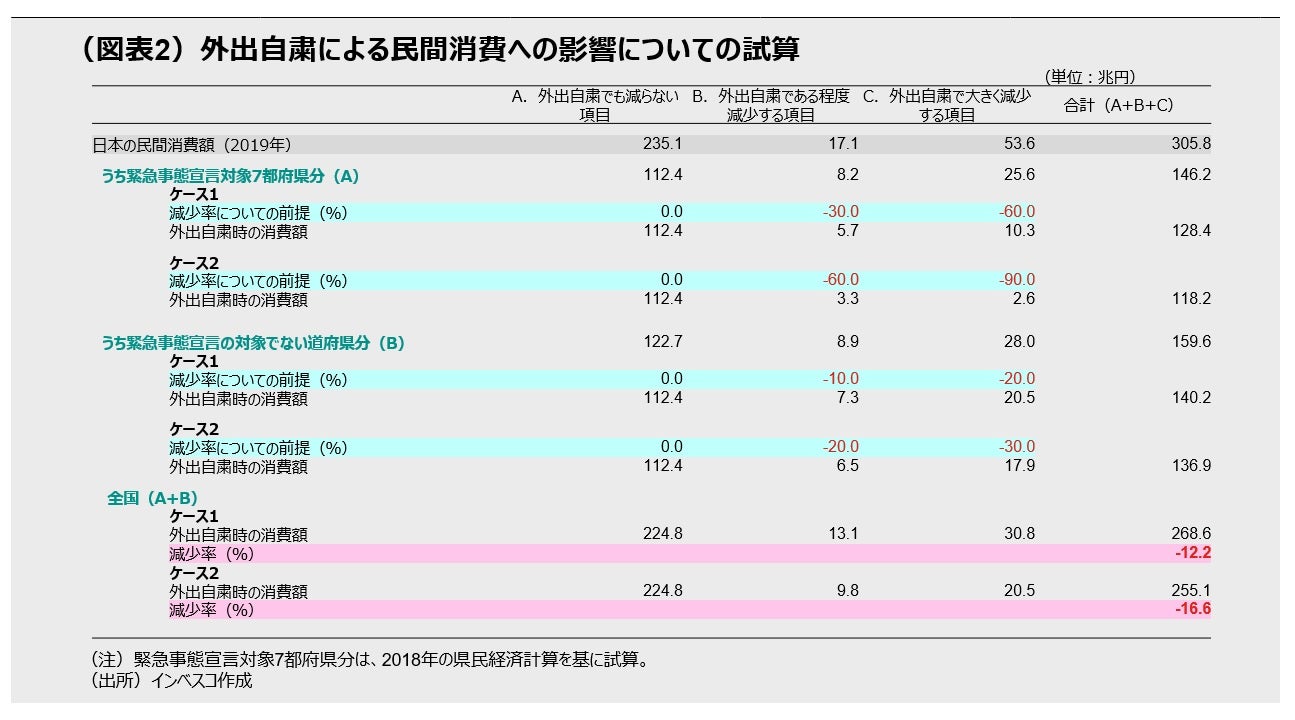Click the value 3.3
Viewport: 1295px width, 720px height.
point(848,299)
